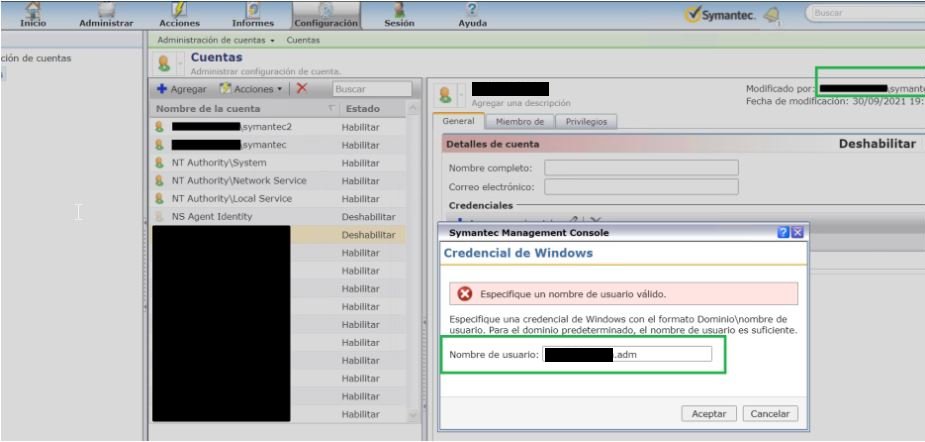Click the red error icon in the alert
The width and height of the screenshot is (925, 442).
(465, 294)
